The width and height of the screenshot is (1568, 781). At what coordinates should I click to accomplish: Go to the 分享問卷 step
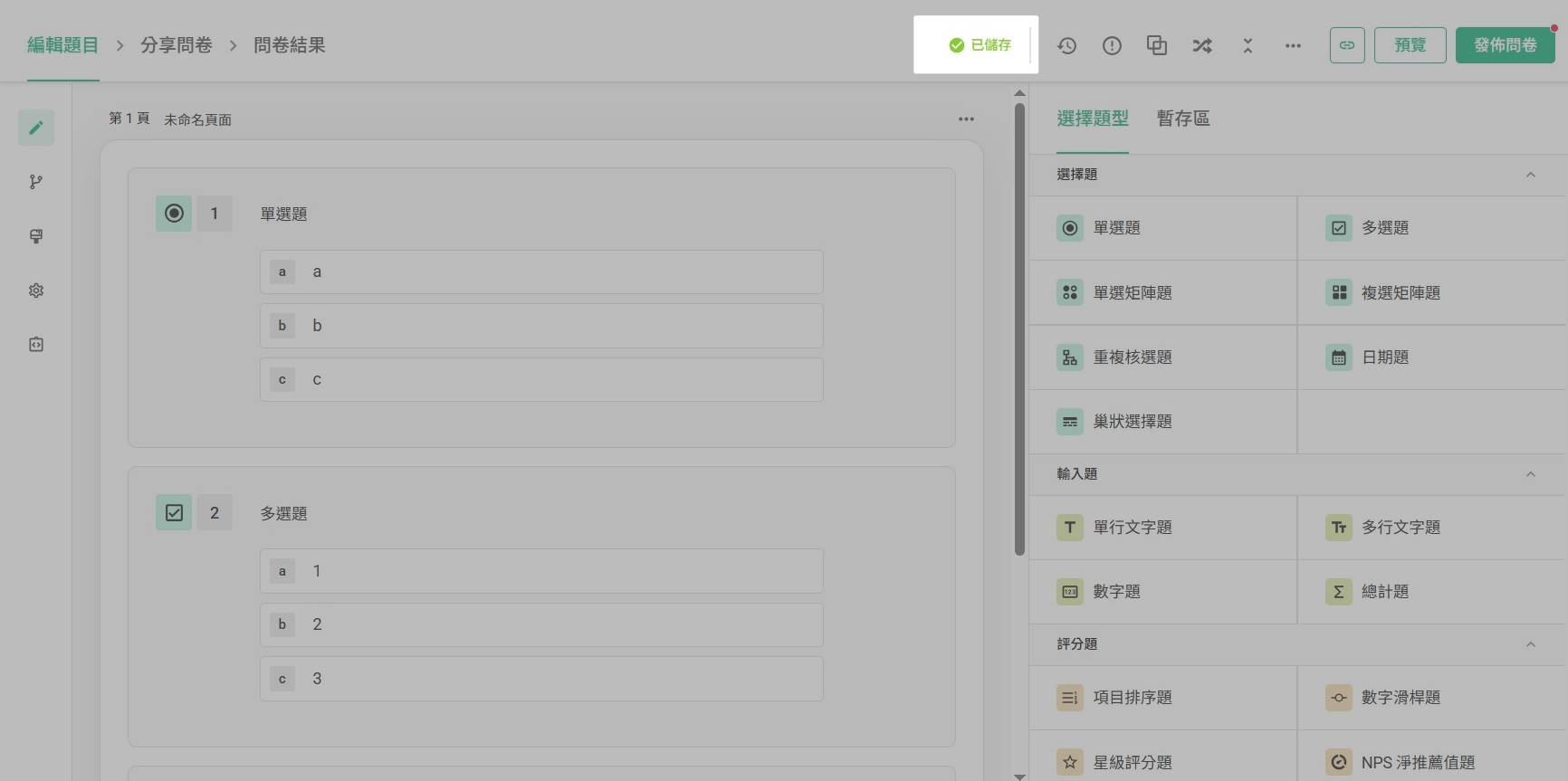coord(176,45)
